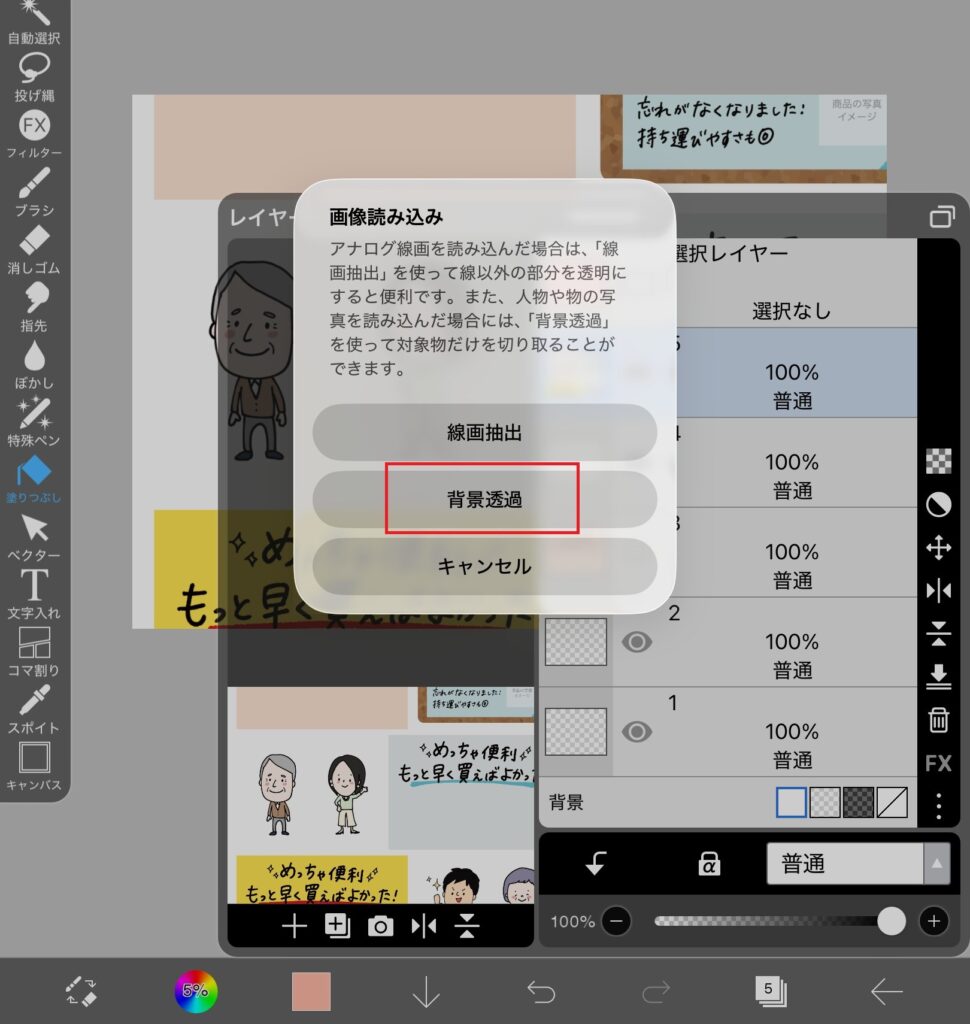Viewport: 970px width, 1024px height.
Task: Open the blend mode 普通 dropdown
Action: pyautogui.click(x=858, y=864)
